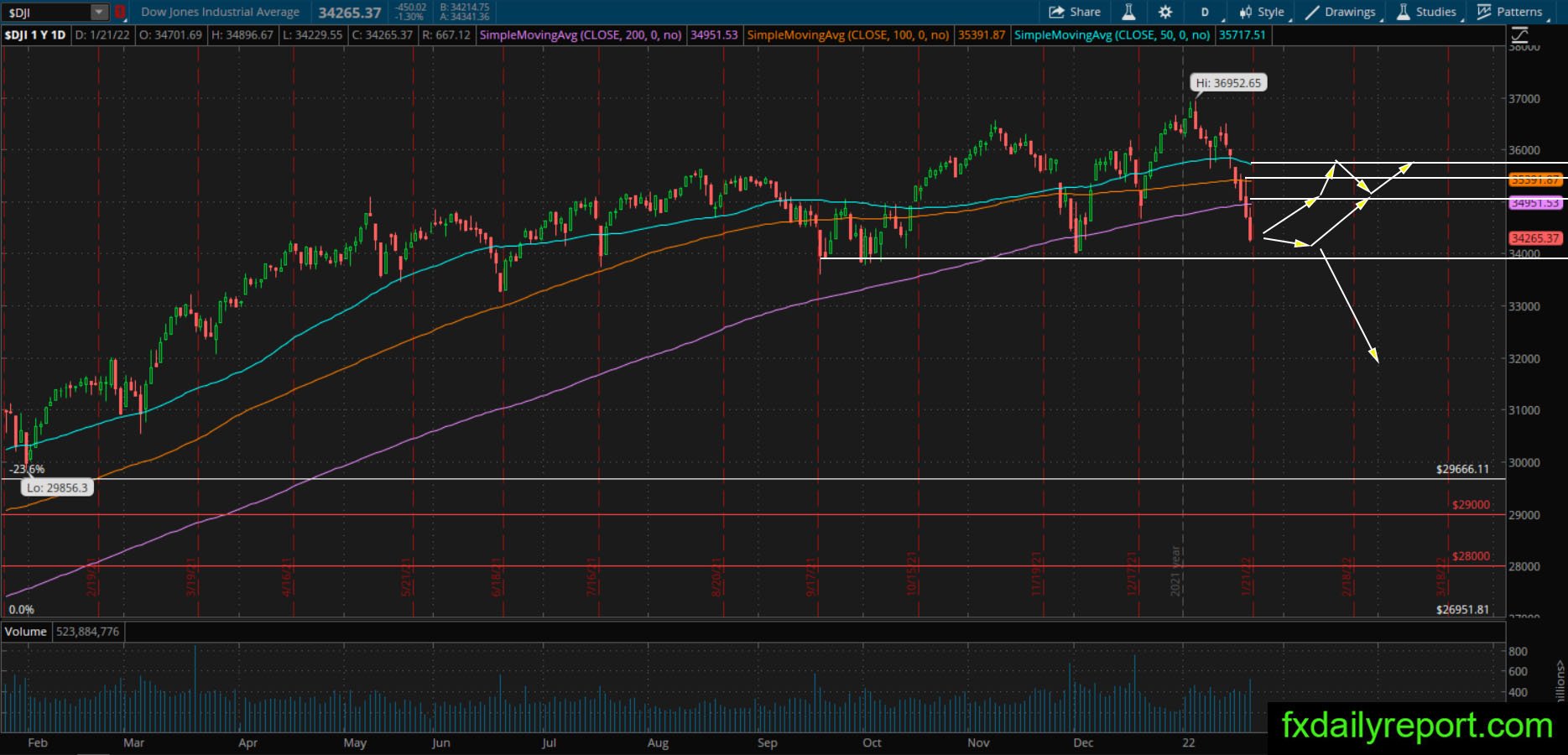Click the May label on time axis
Image resolution: width=1568 pixels, height=755 pixels.
tap(355, 742)
